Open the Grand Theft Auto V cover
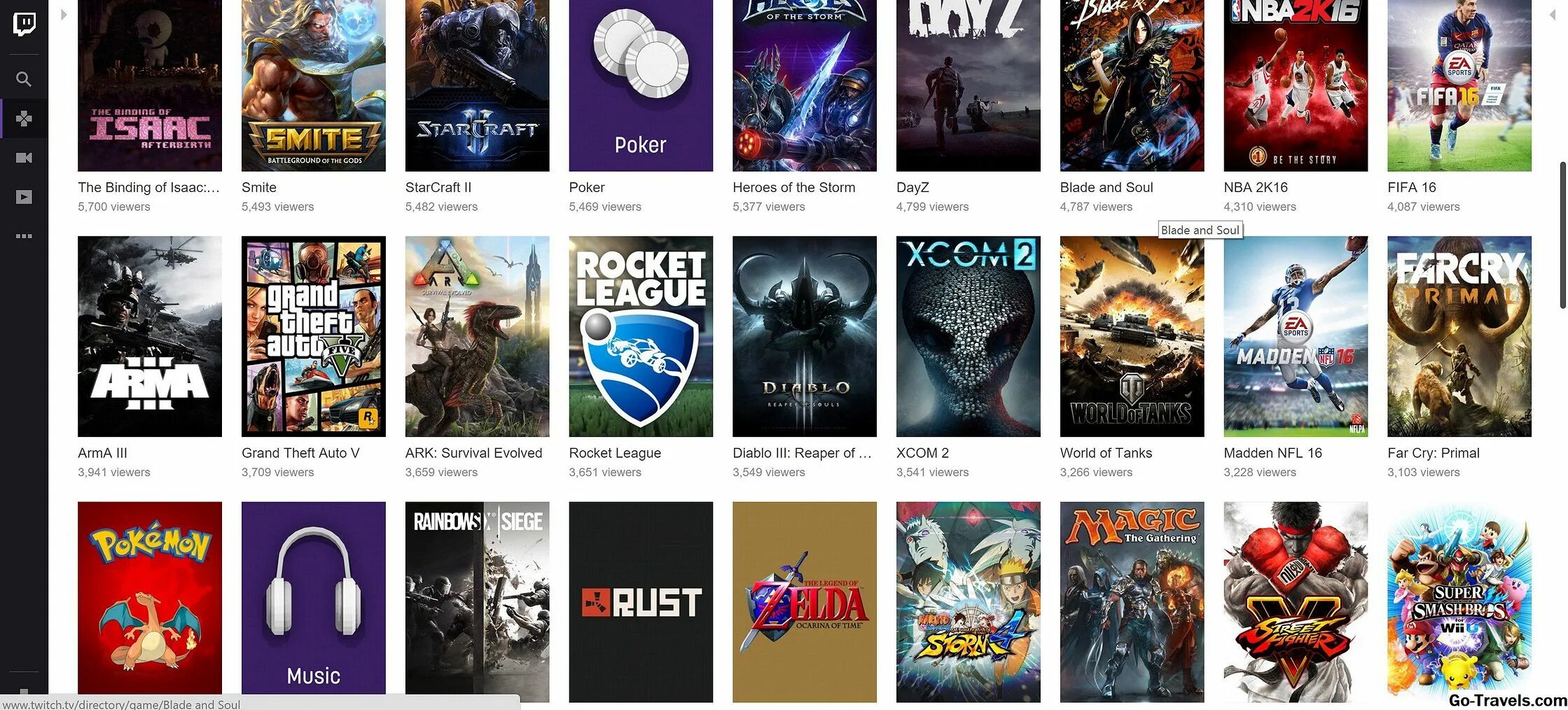This screenshot has height=710, width=1568. pyautogui.click(x=314, y=336)
